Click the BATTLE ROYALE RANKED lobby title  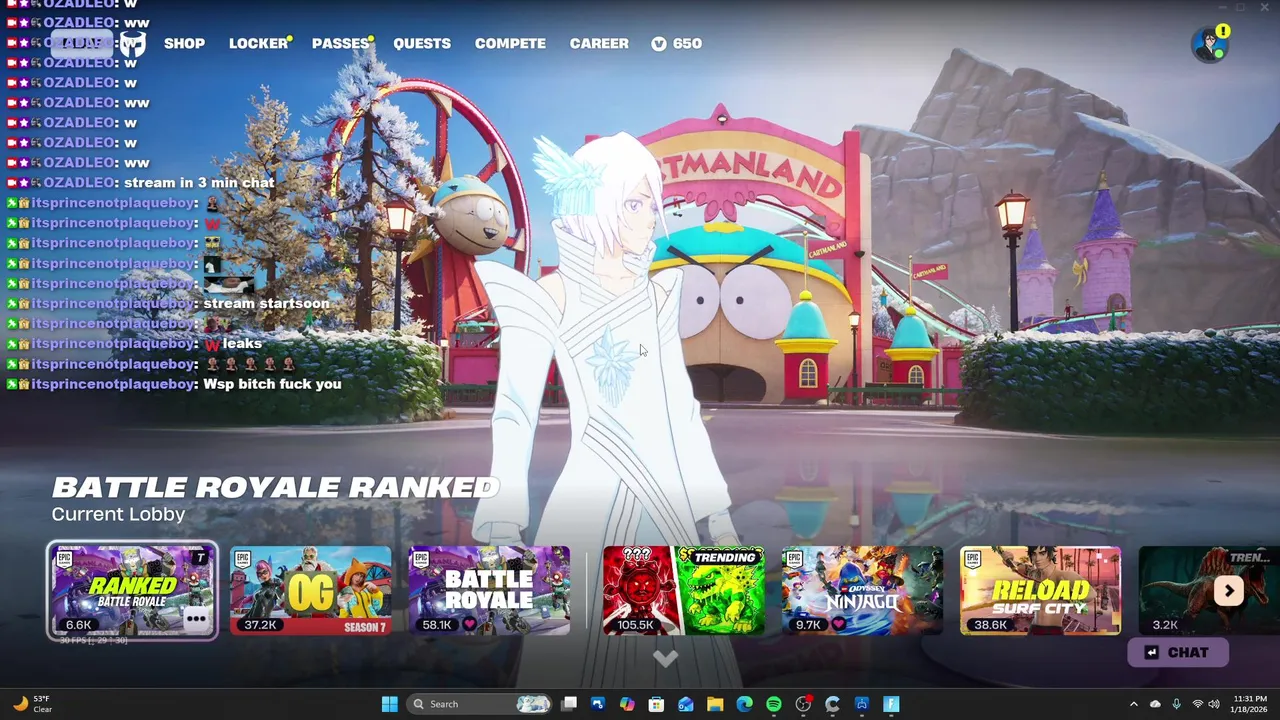point(275,487)
